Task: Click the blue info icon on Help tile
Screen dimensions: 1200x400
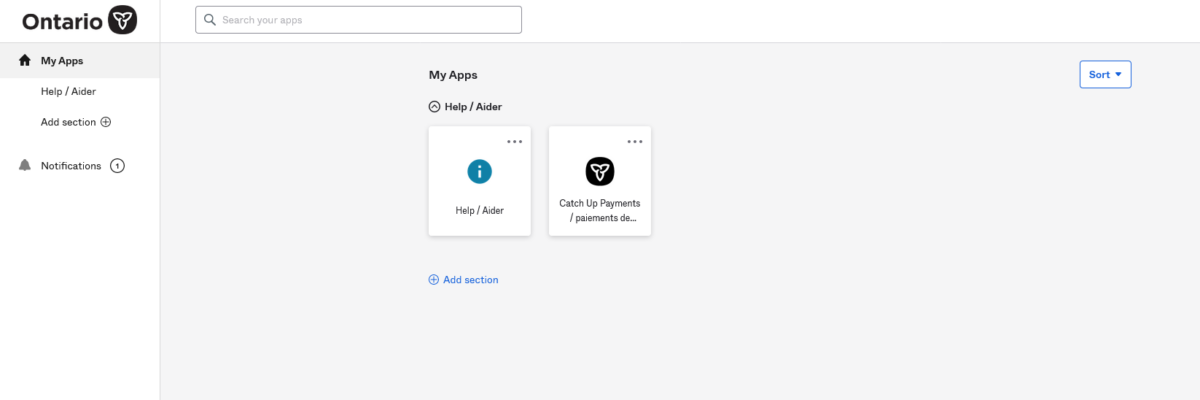Action: pyautogui.click(x=480, y=171)
